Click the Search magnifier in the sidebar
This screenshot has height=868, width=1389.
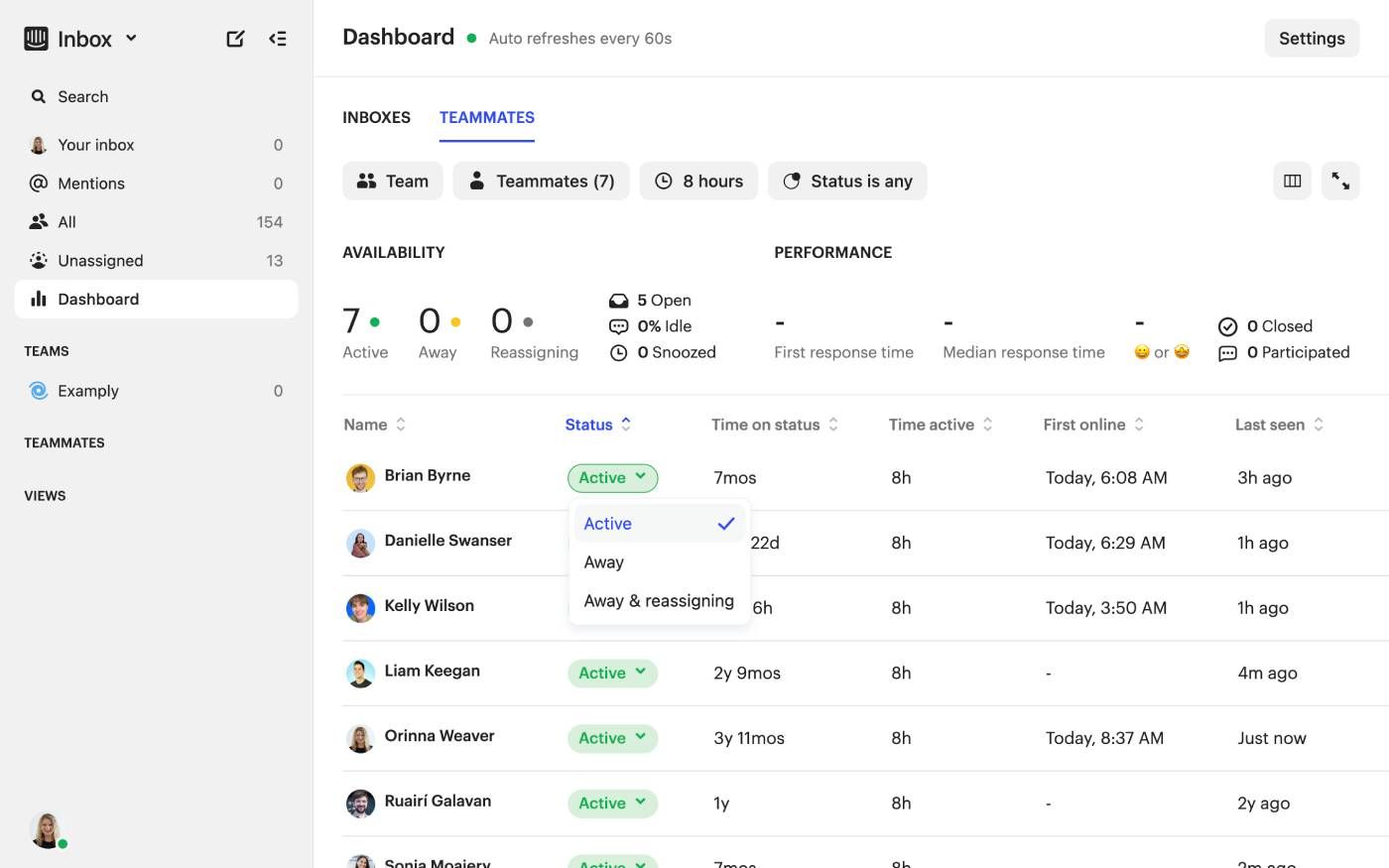[x=40, y=96]
